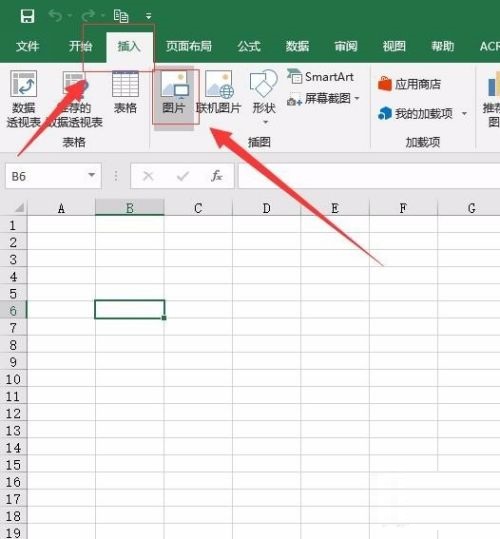Select column D header
Screen dimensions: 500x539
pos(267,208)
